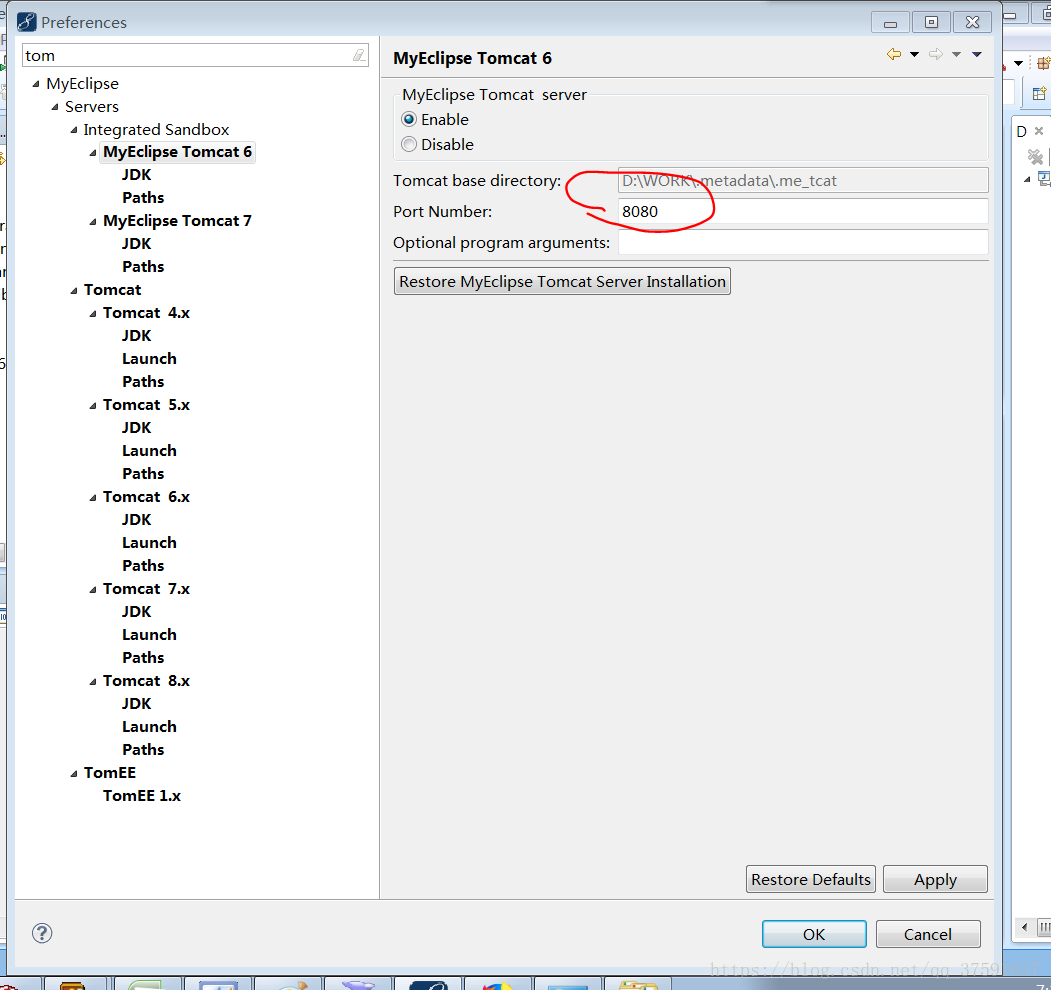Select MyEclipse Tomcat 6 tree item
The image size is (1051, 990).
[x=178, y=152]
